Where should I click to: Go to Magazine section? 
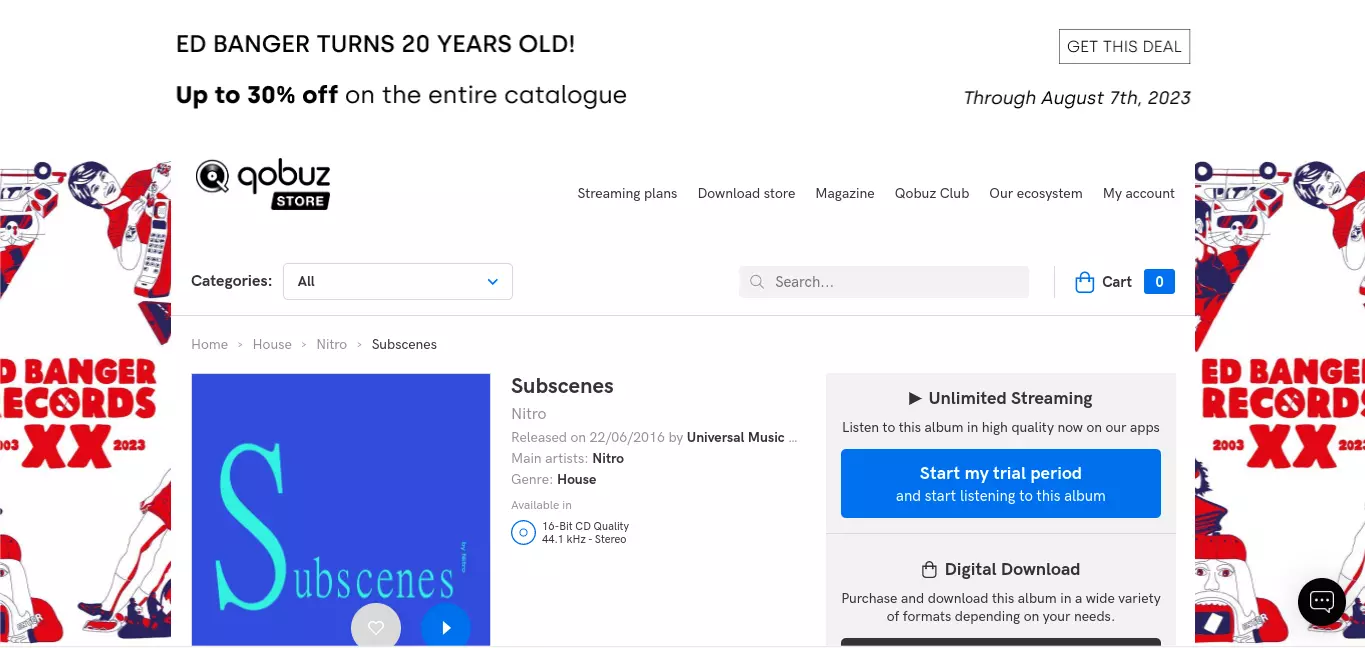(x=845, y=193)
